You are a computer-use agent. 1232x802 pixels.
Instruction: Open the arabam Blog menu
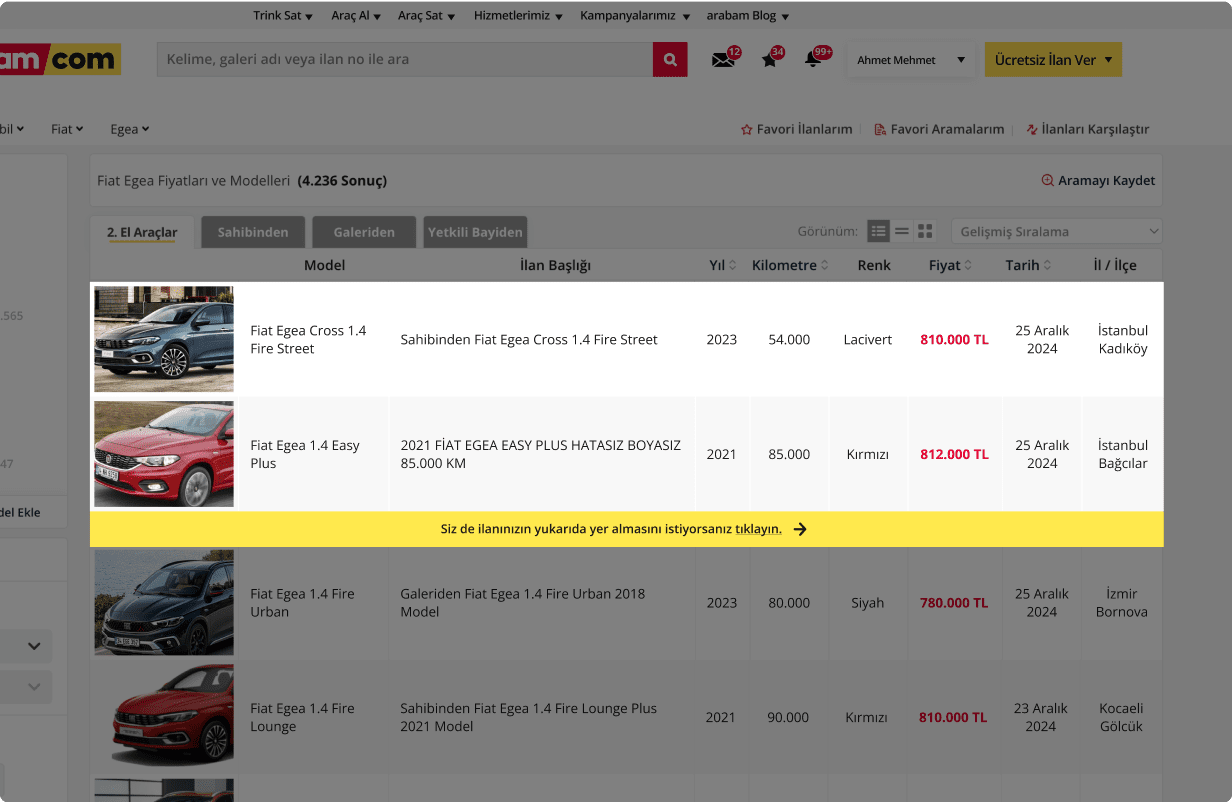point(748,16)
